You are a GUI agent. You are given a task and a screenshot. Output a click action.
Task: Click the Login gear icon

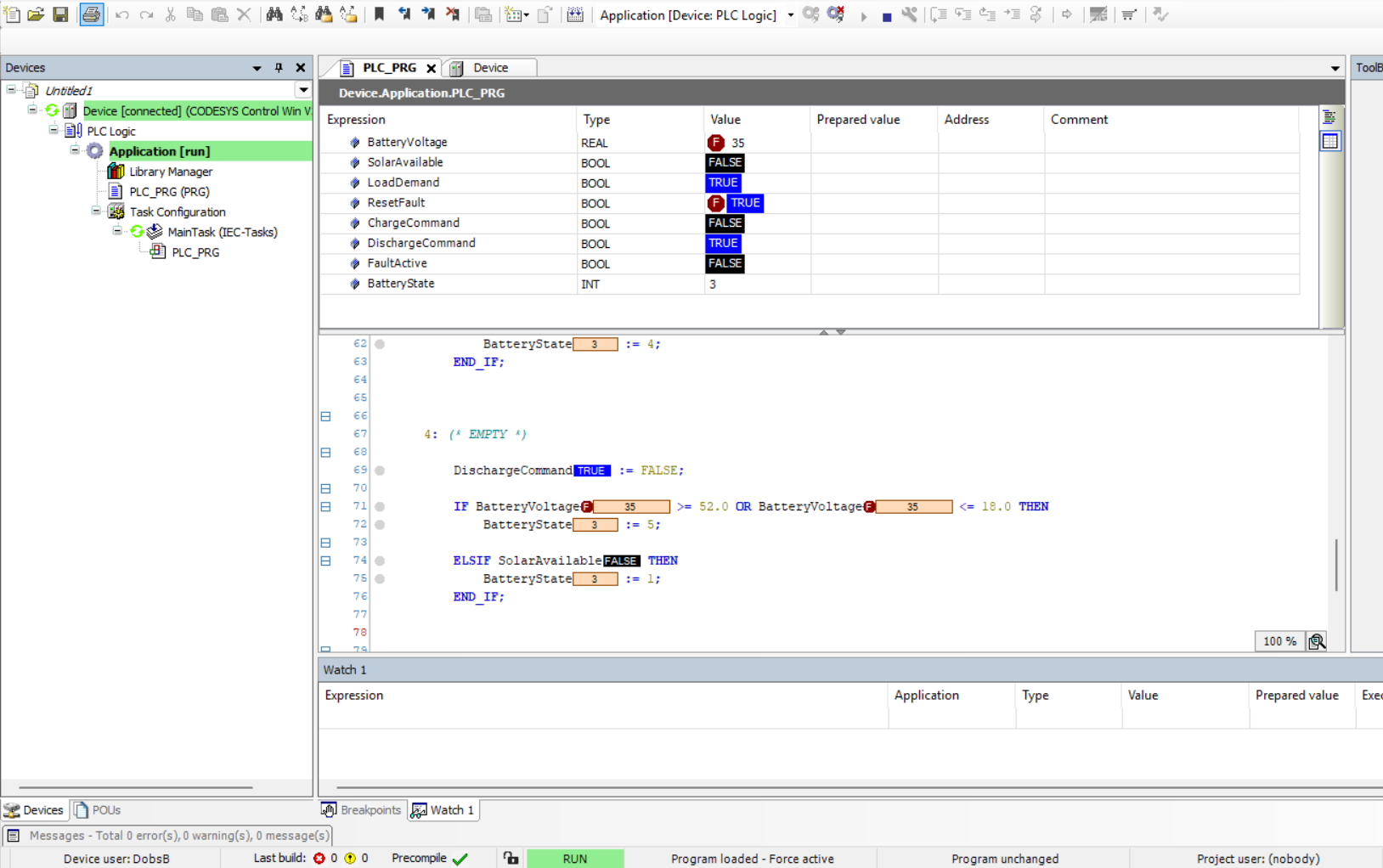tap(811, 14)
